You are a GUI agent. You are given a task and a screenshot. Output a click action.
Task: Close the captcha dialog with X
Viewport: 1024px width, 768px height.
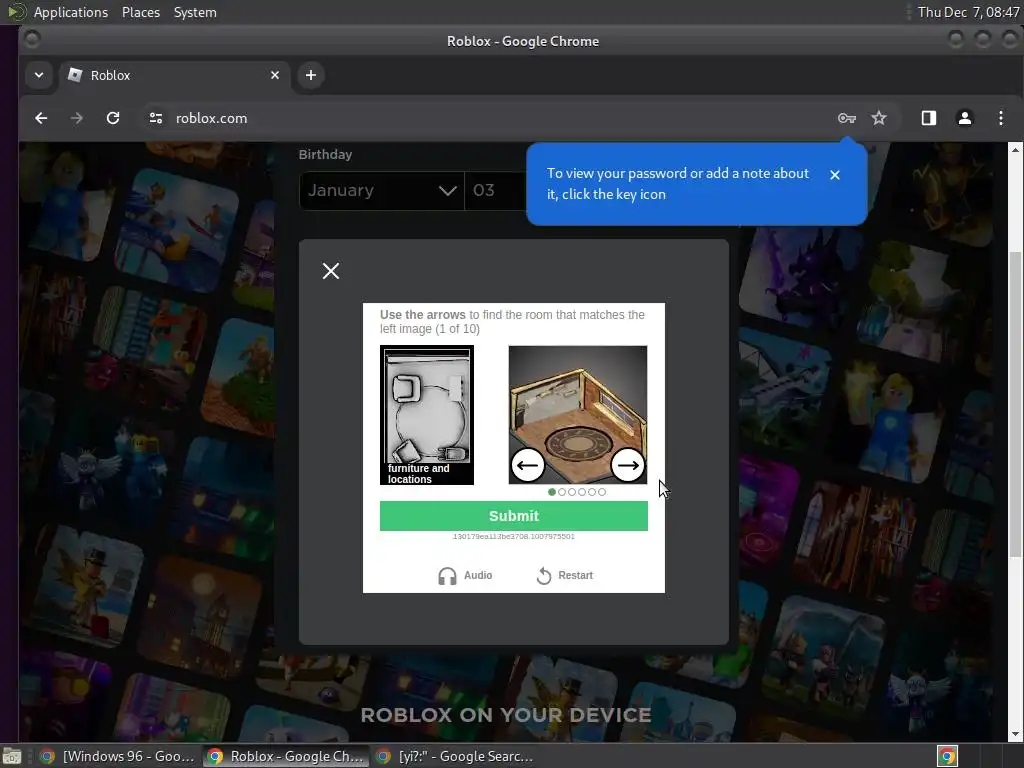tap(331, 271)
